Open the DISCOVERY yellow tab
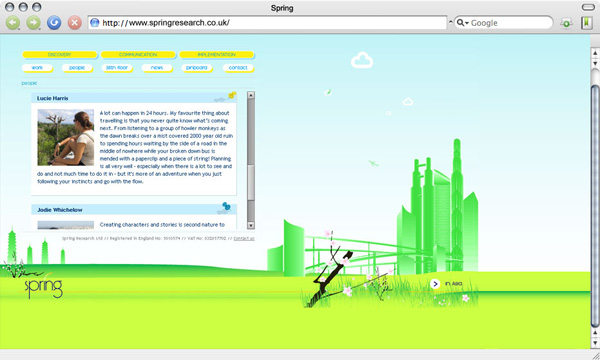Image resolution: width=600 pixels, height=360 pixels. coord(60,55)
